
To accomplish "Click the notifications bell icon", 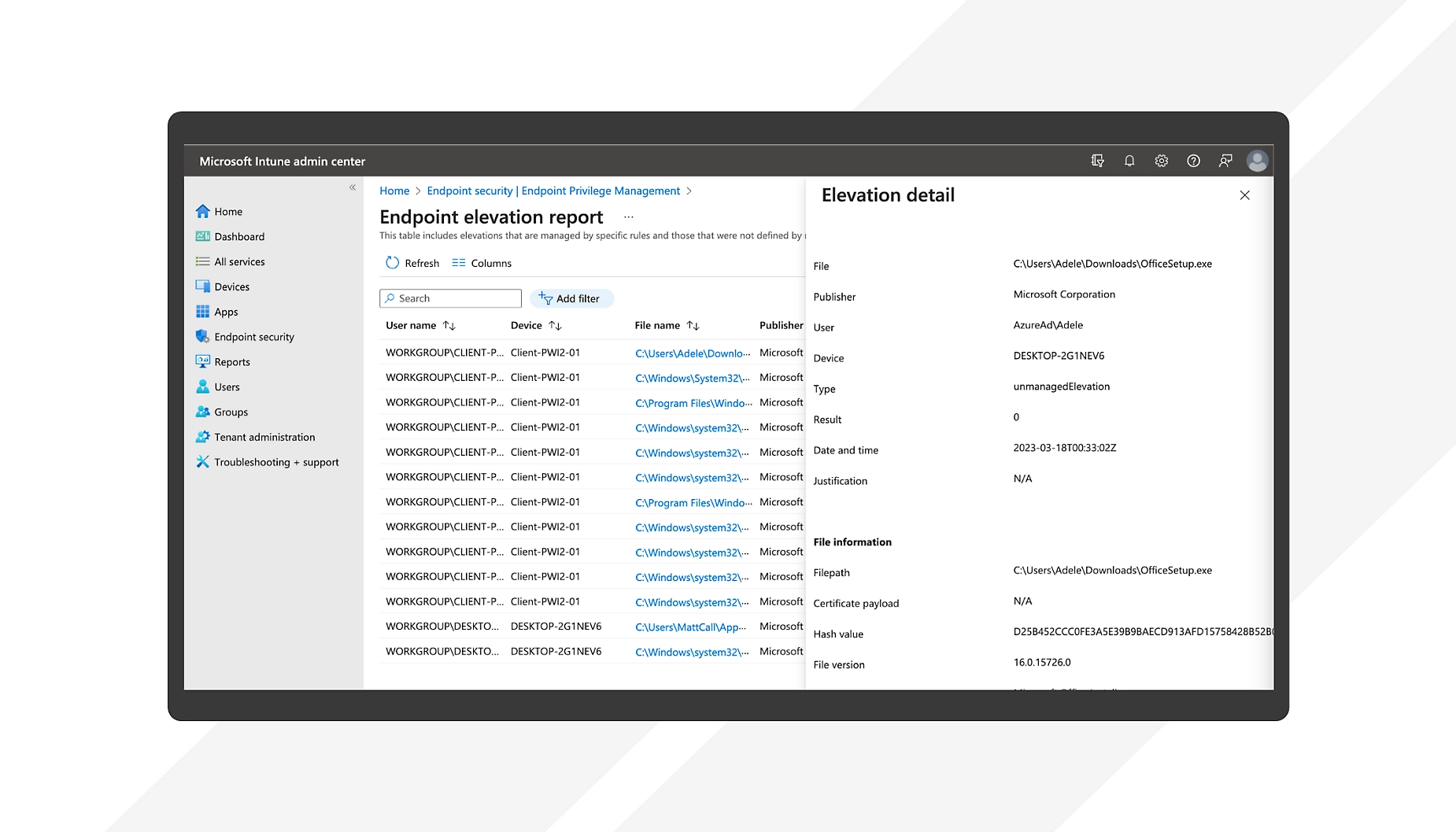I will (x=1129, y=161).
